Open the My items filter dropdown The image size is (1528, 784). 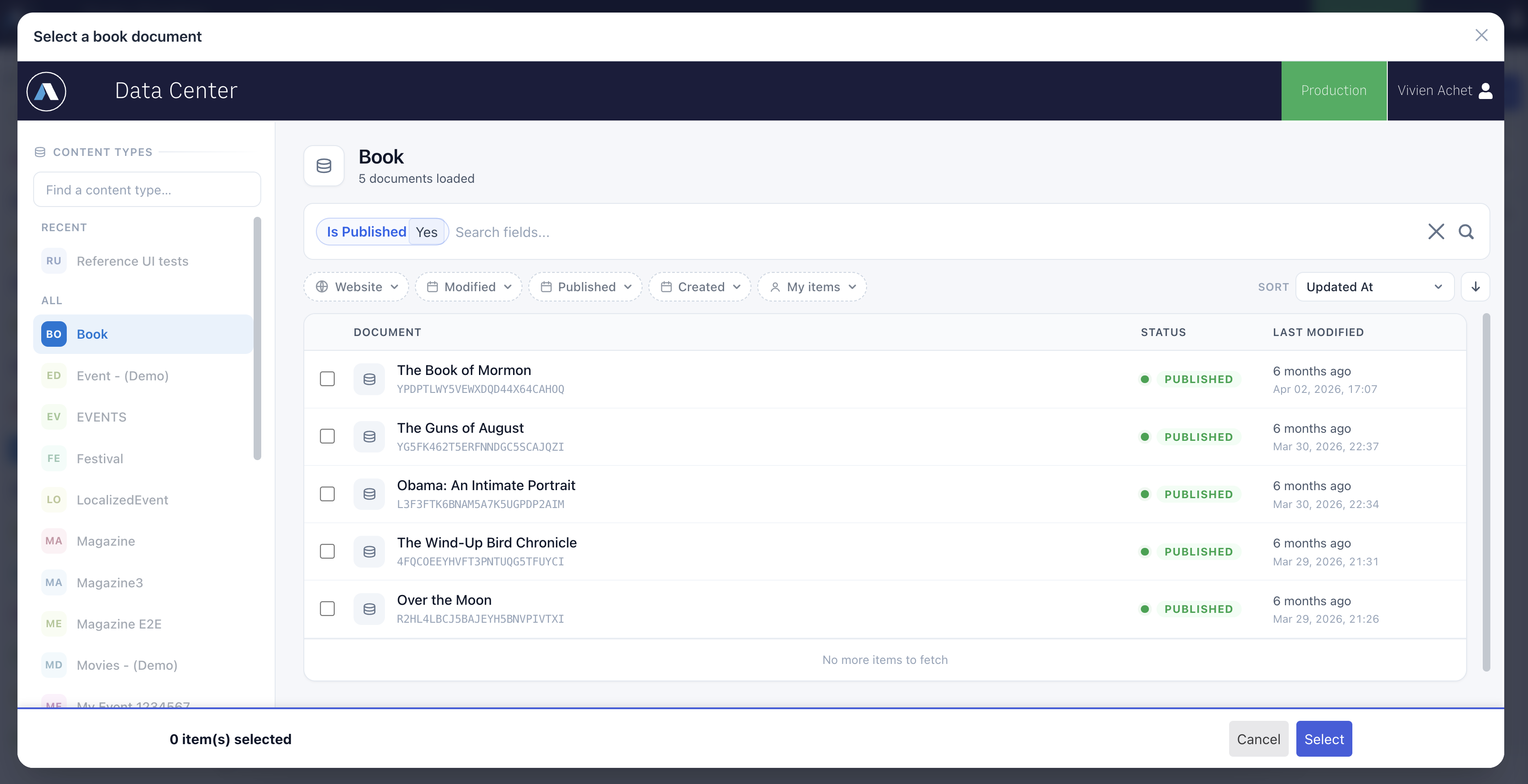pyautogui.click(x=812, y=287)
